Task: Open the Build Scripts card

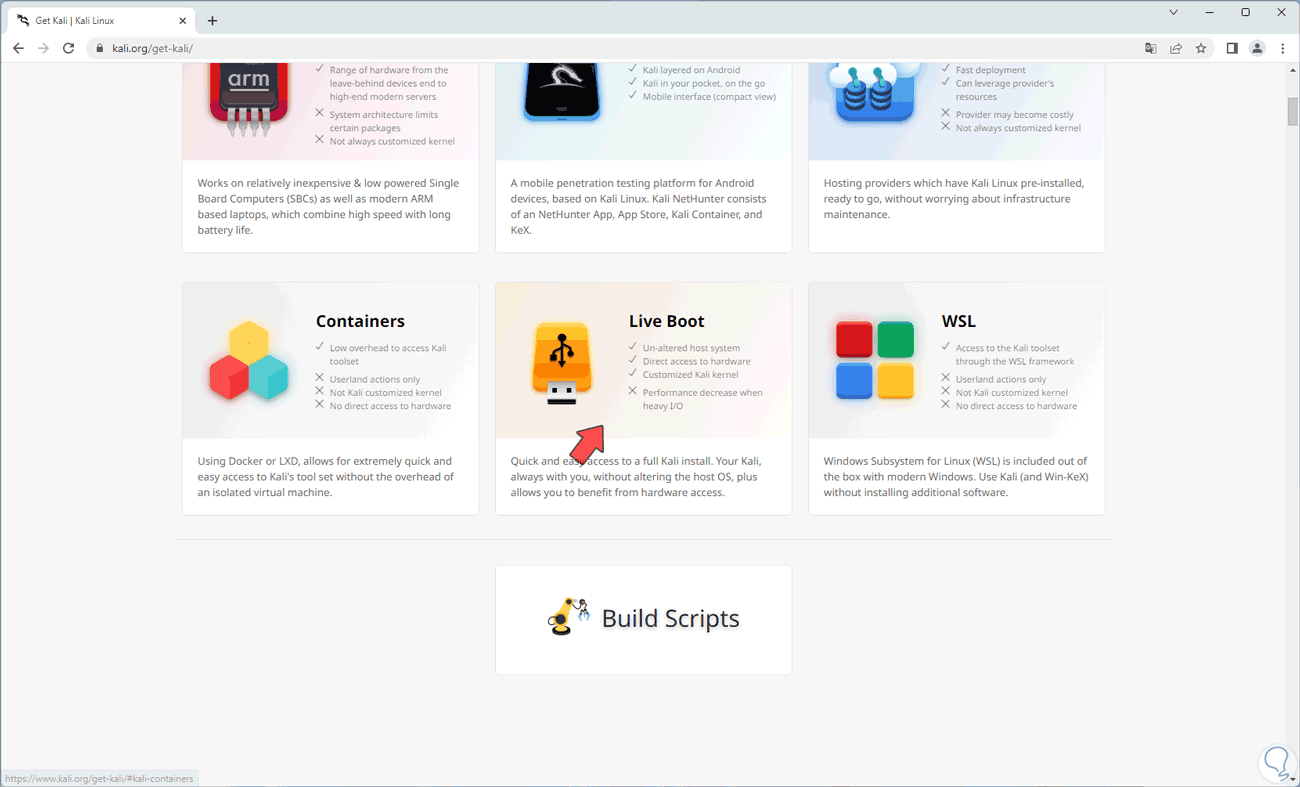Action: point(643,619)
